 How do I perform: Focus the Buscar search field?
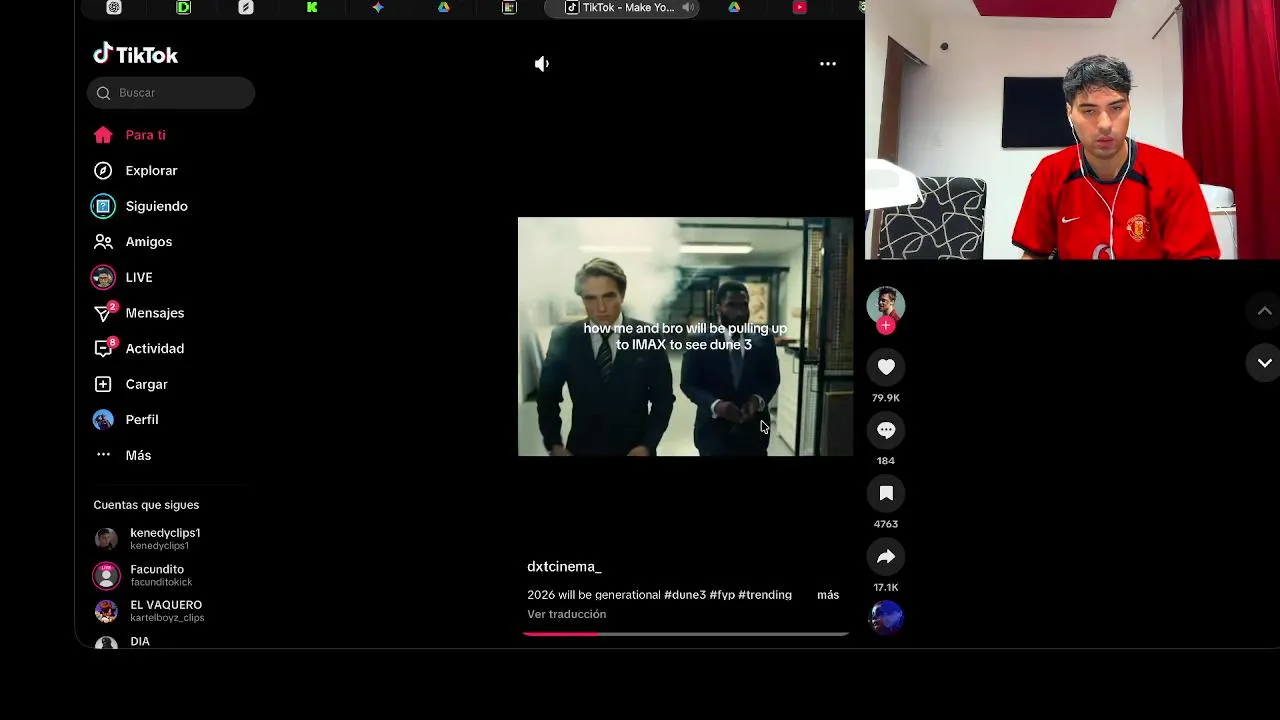[171, 93]
